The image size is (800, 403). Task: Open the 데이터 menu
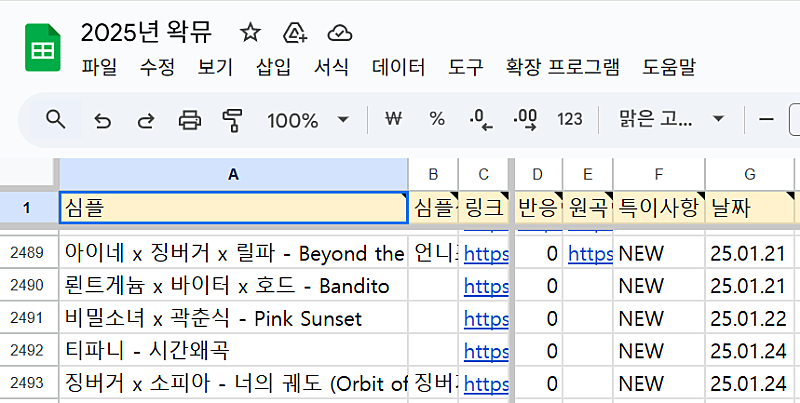398,68
